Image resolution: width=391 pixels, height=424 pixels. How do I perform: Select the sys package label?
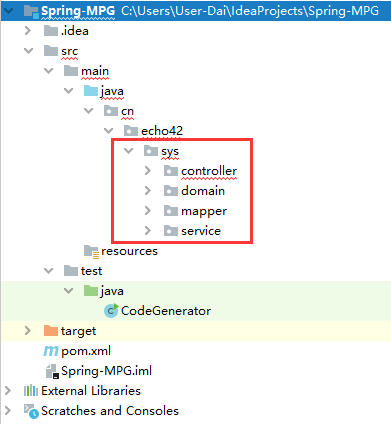pyautogui.click(x=170, y=152)
